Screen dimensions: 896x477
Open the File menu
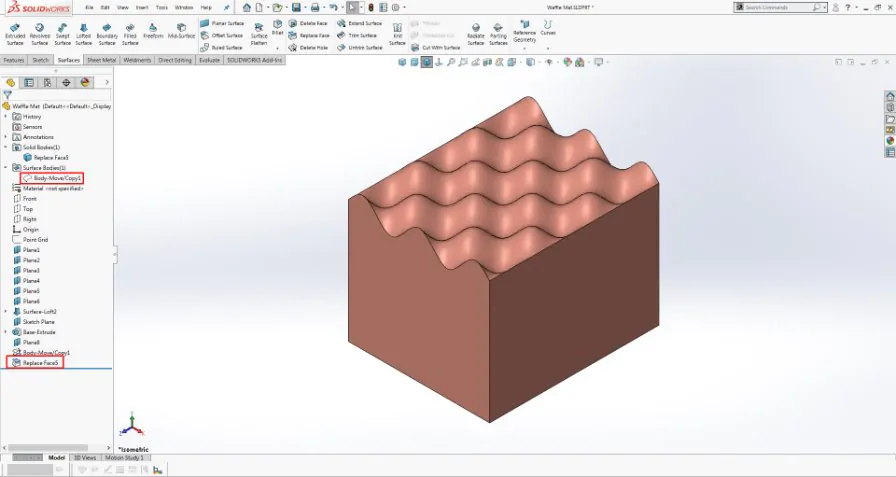[x=89, y=7]
